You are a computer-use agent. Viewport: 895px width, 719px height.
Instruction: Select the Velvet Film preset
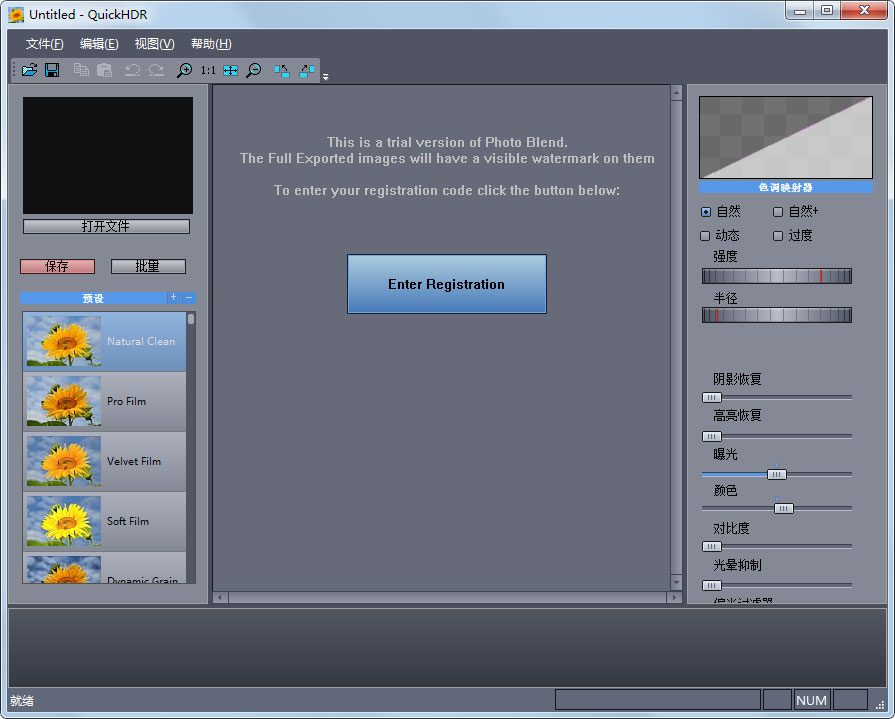click(104, 461)
